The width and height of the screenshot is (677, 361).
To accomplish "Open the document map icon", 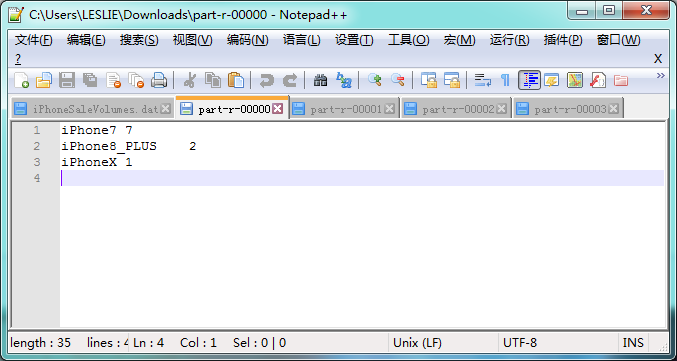I will coord(575,80).
